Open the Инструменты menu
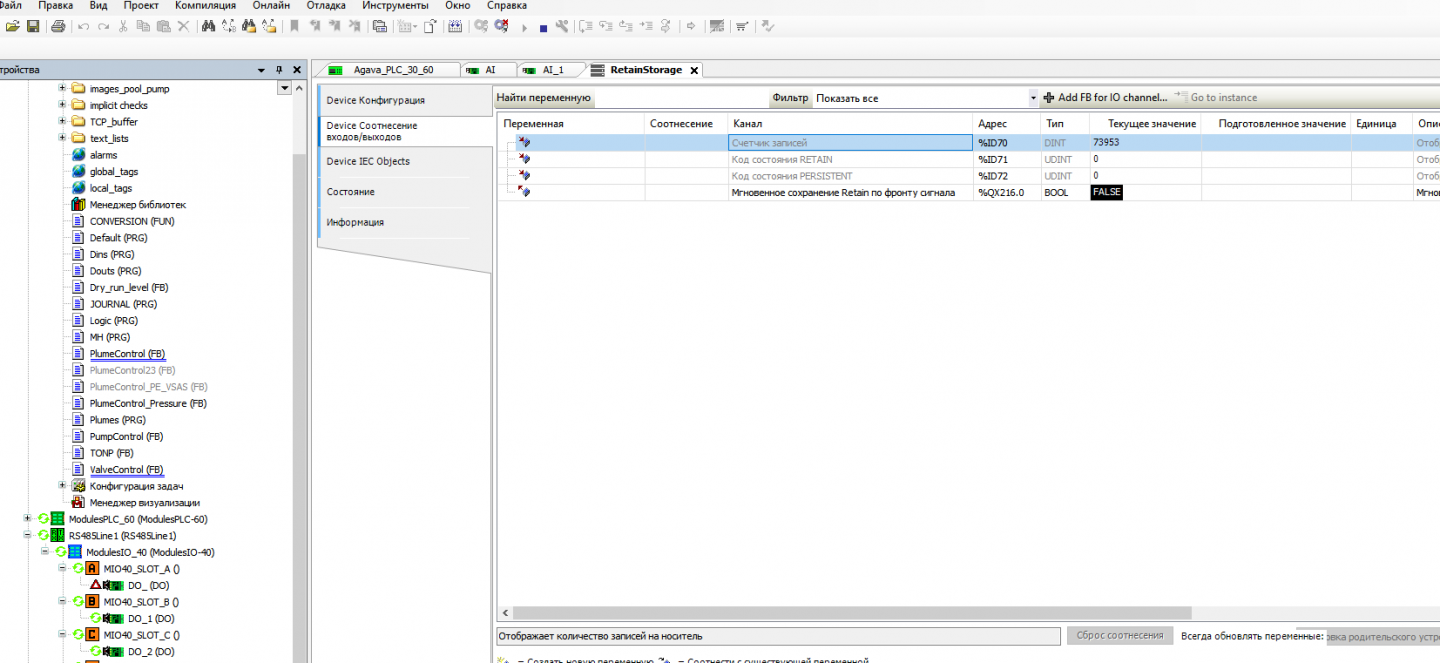 pyautogui.click(x=396, y=6)
